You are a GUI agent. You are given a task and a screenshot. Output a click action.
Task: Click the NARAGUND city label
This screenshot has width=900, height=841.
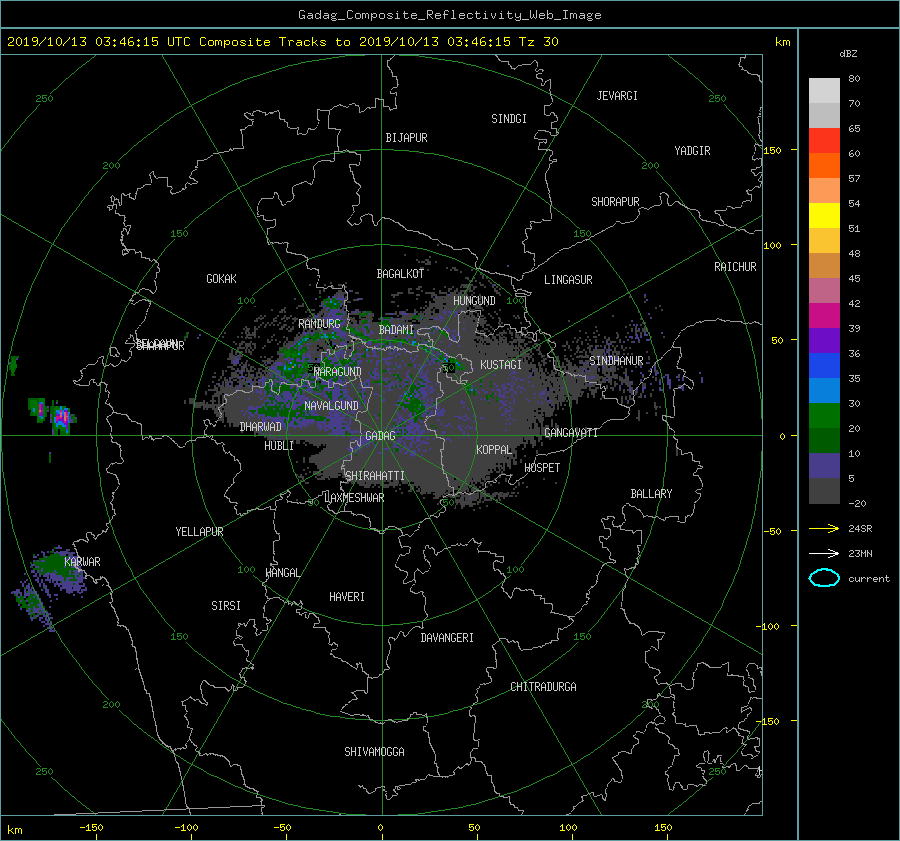338,371
